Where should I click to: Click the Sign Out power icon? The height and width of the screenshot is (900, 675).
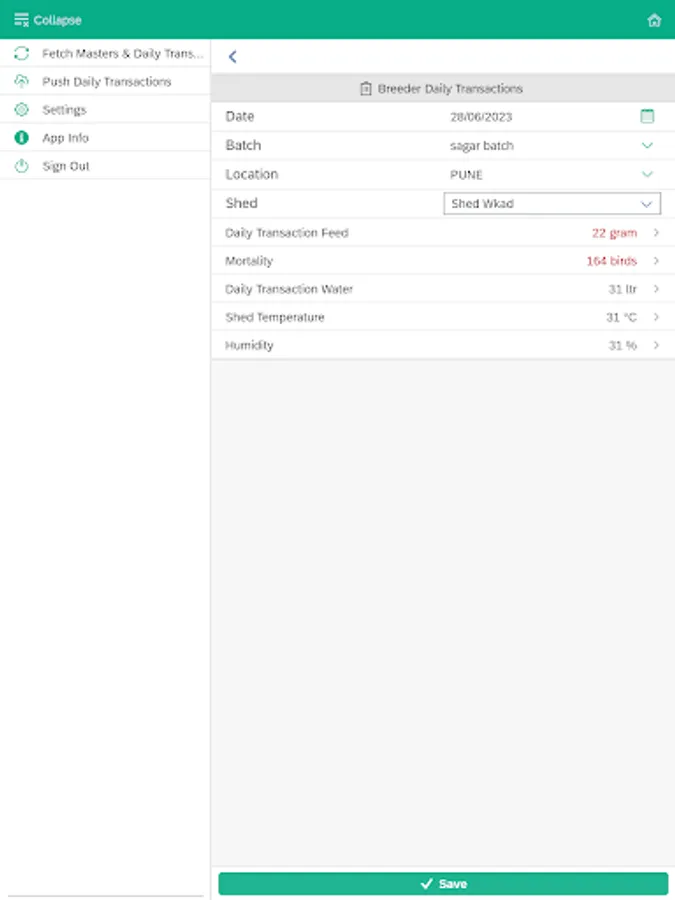(x=21, y=166)
